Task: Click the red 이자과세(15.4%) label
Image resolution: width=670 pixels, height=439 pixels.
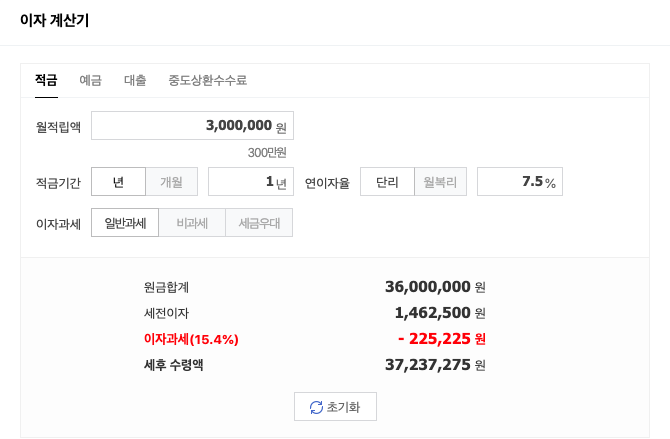Action: 191,339
